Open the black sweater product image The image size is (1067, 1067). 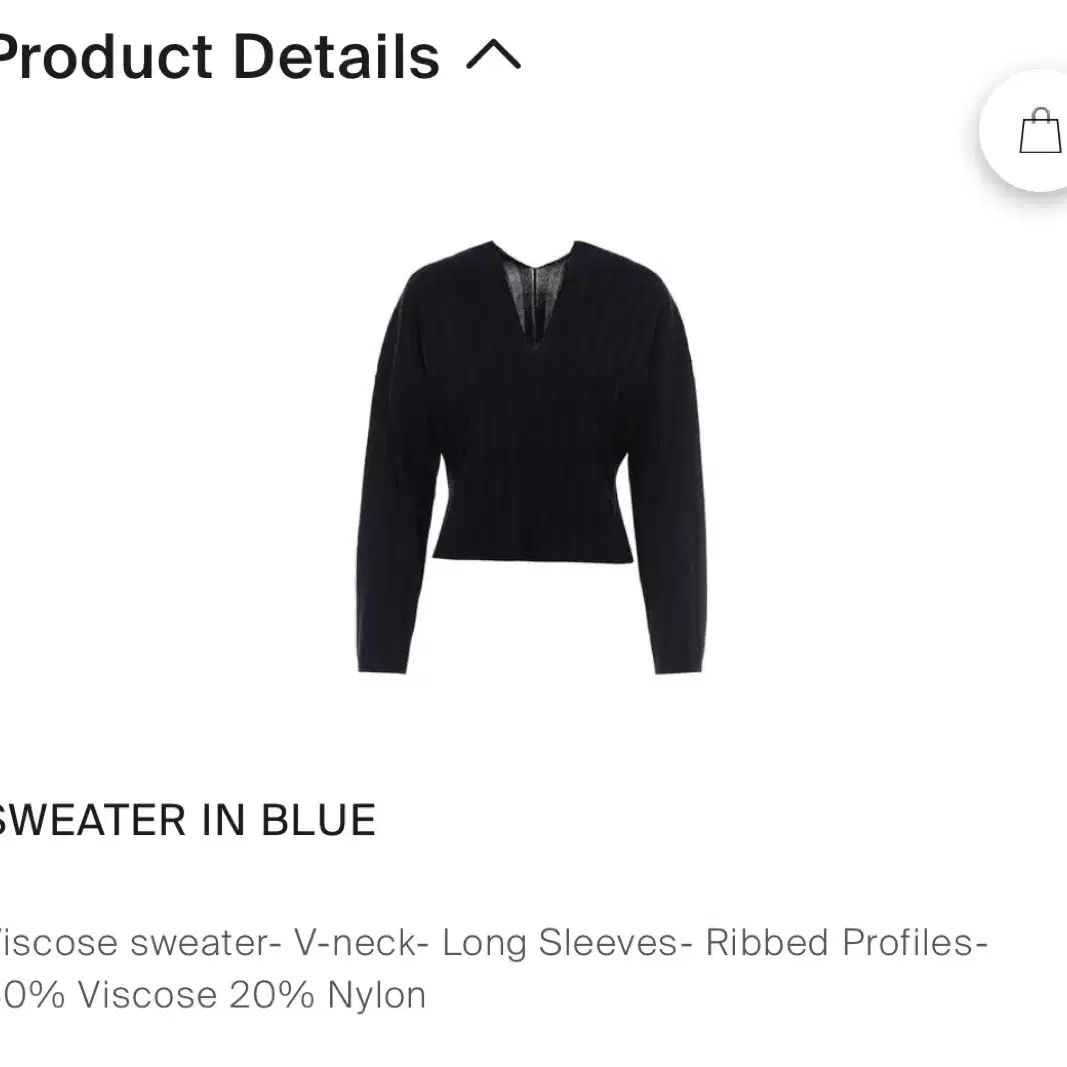532,457
